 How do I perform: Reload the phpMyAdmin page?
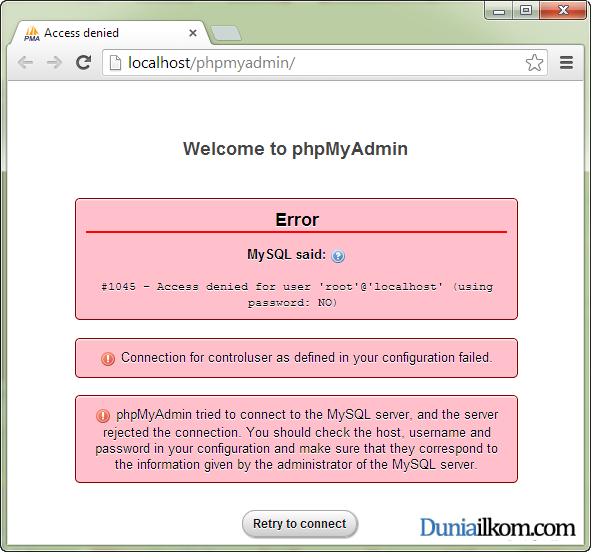(83, 63)
